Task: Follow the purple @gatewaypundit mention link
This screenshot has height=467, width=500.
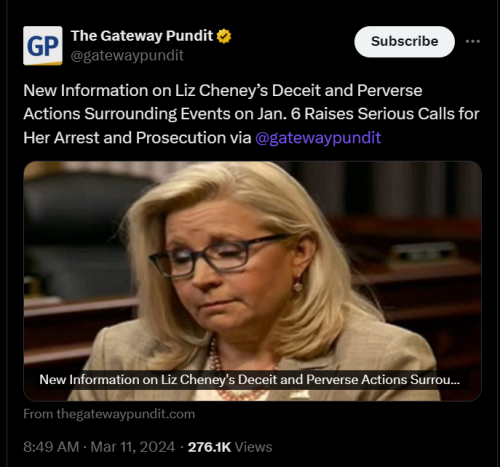Action: click(318, 138)
